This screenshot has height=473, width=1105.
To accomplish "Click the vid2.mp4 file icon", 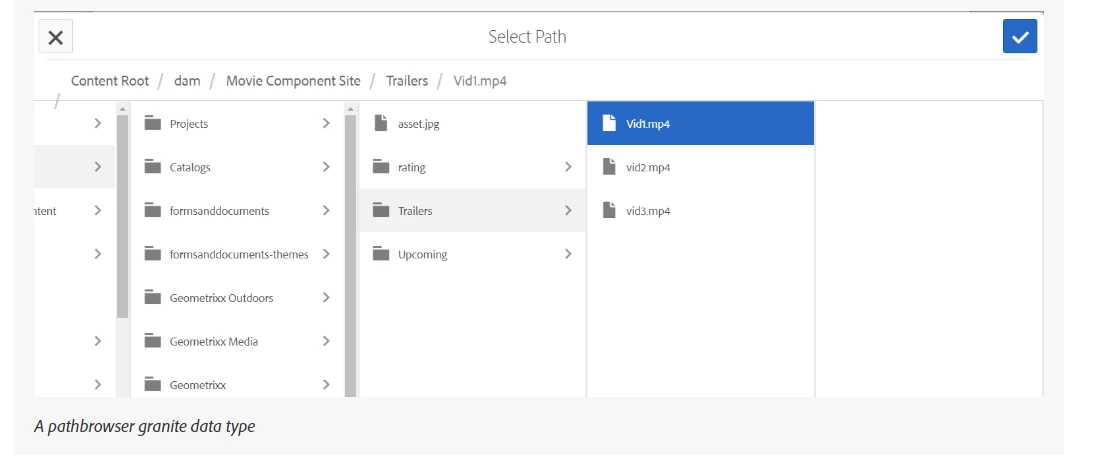I will [x=610, y=166].
